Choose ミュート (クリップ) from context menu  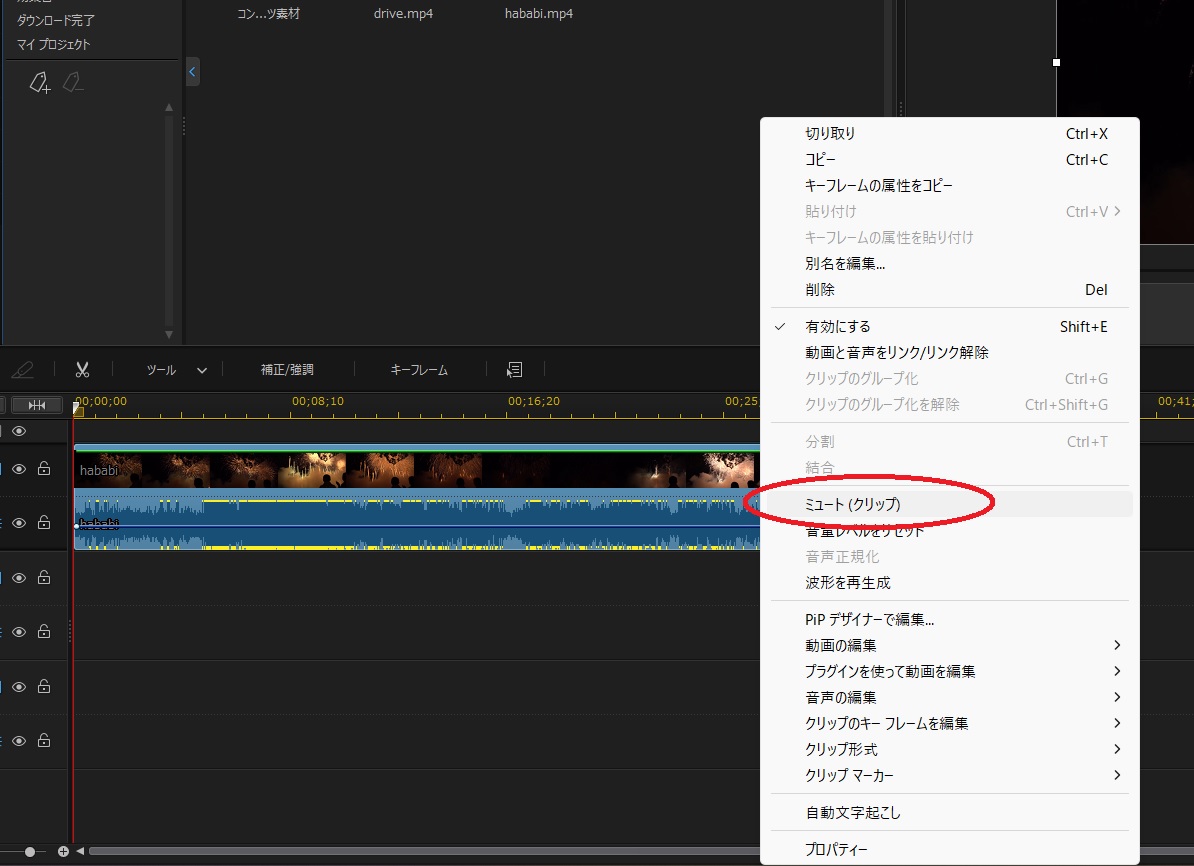tap(950, 504)
